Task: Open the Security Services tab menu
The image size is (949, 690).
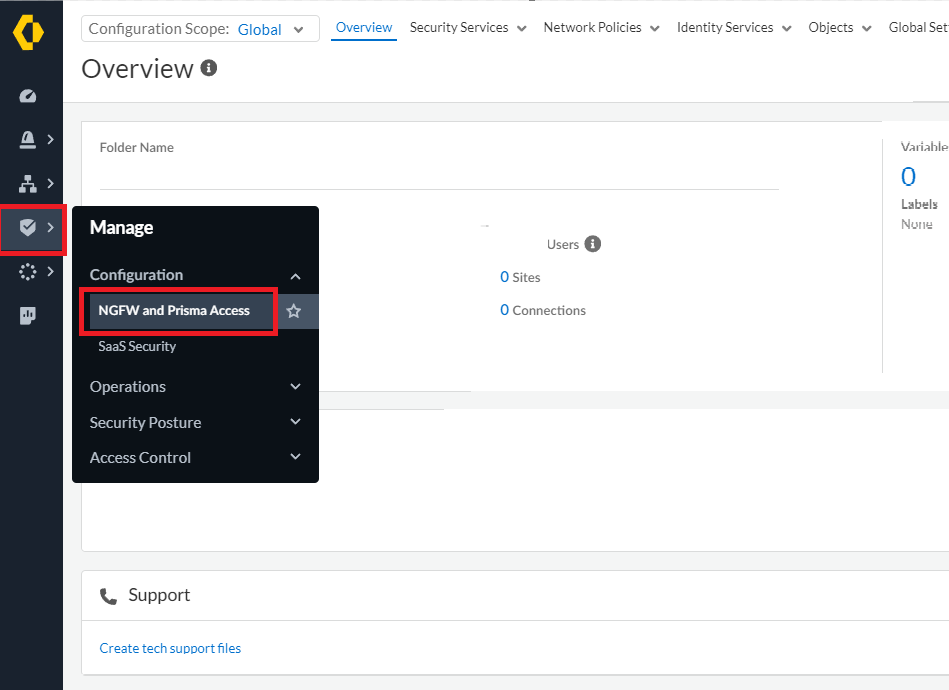Action: pyautogui.click(x=468, y=28)
